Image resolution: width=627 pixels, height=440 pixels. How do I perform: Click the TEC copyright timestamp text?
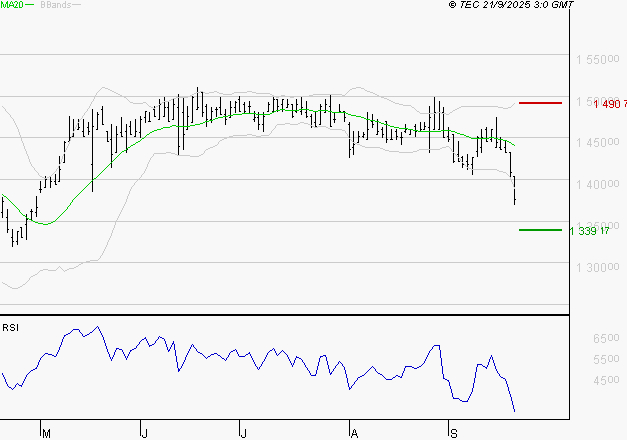(510, 5)
